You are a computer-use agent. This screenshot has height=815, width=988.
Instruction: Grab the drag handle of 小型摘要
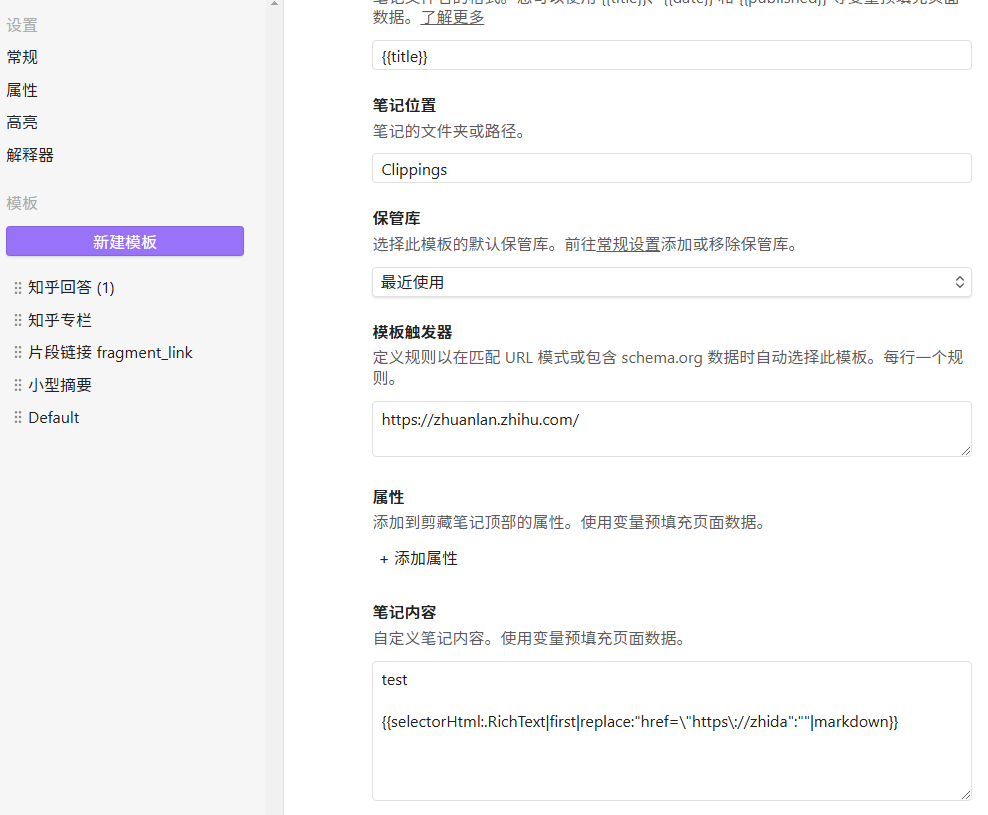pos(18,385)
